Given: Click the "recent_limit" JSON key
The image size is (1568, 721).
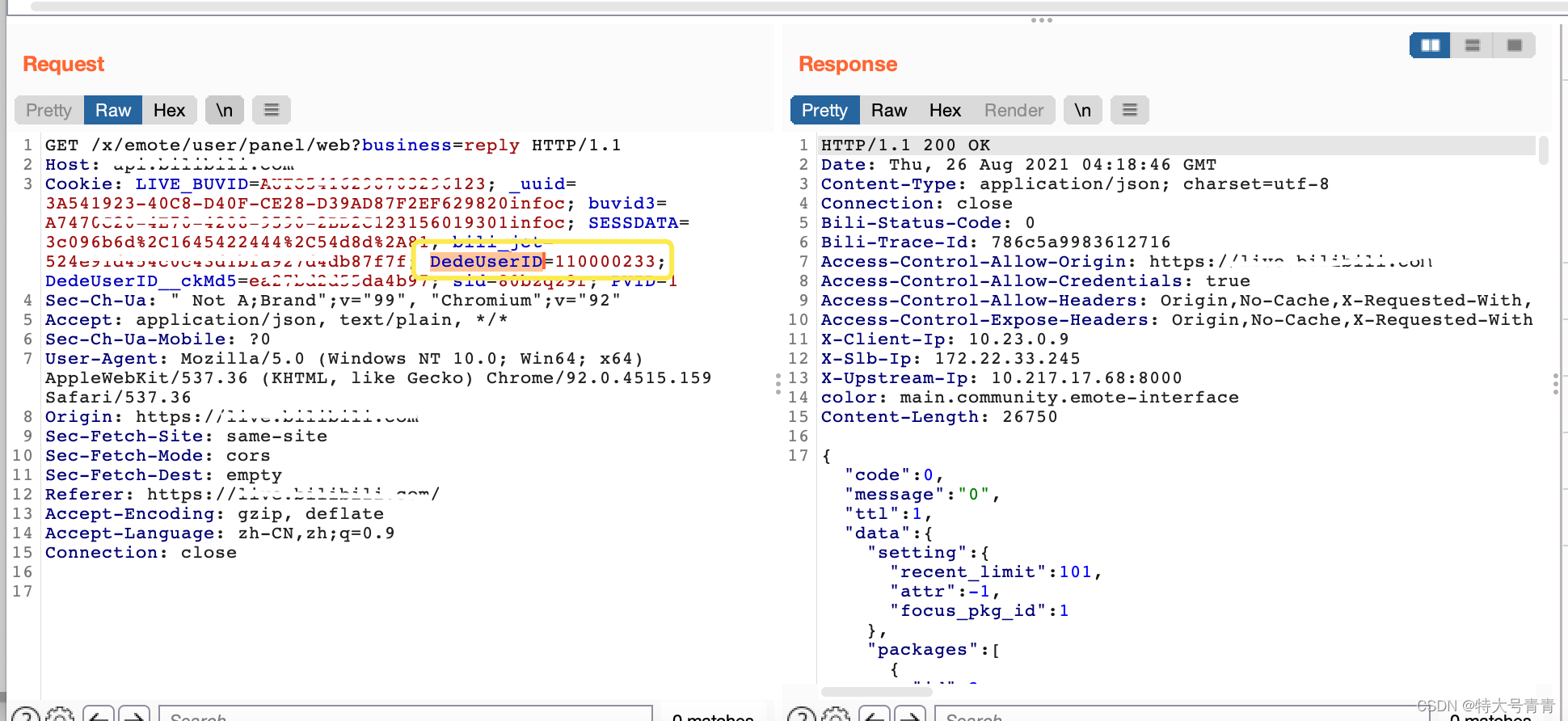Looking at the screenshot, I should pyautogui.click(x=968, y=571).
